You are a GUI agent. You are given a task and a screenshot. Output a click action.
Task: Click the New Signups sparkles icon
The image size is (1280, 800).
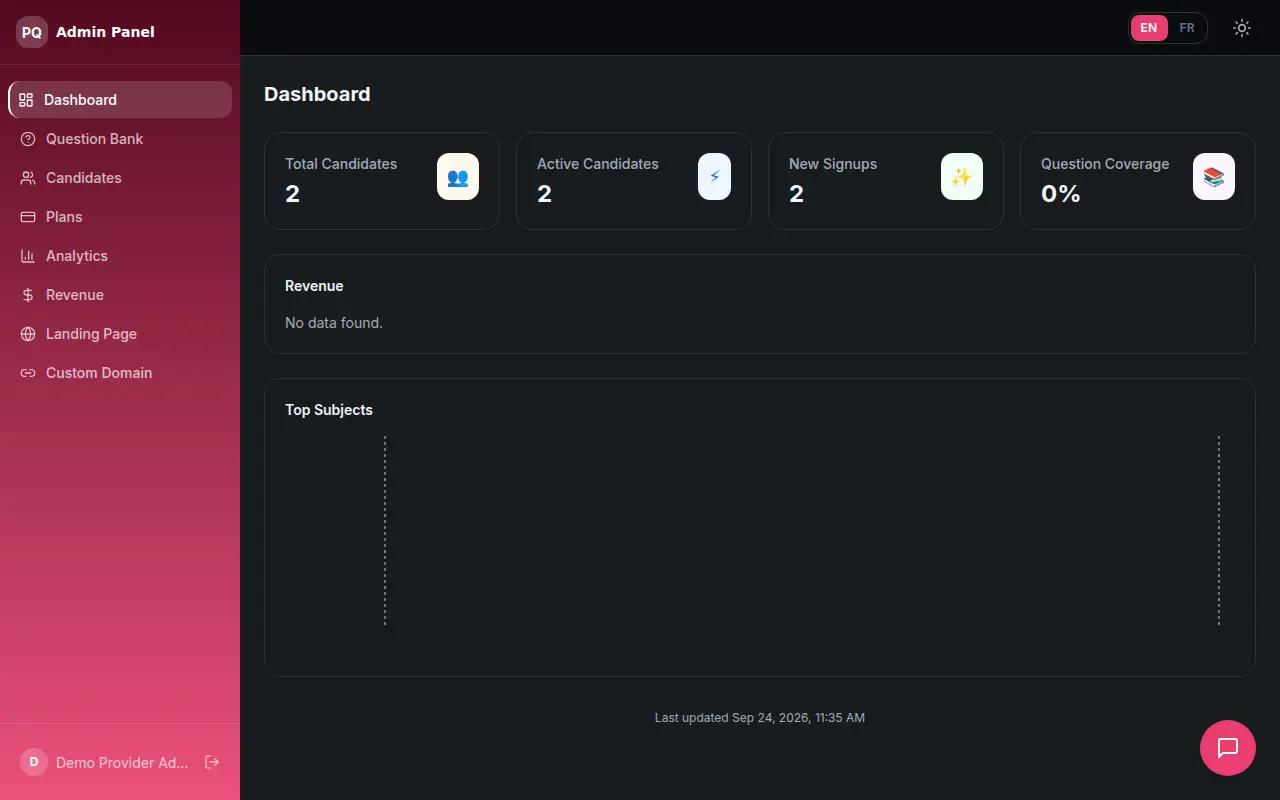pyautogui.click(x=962, y=177)
